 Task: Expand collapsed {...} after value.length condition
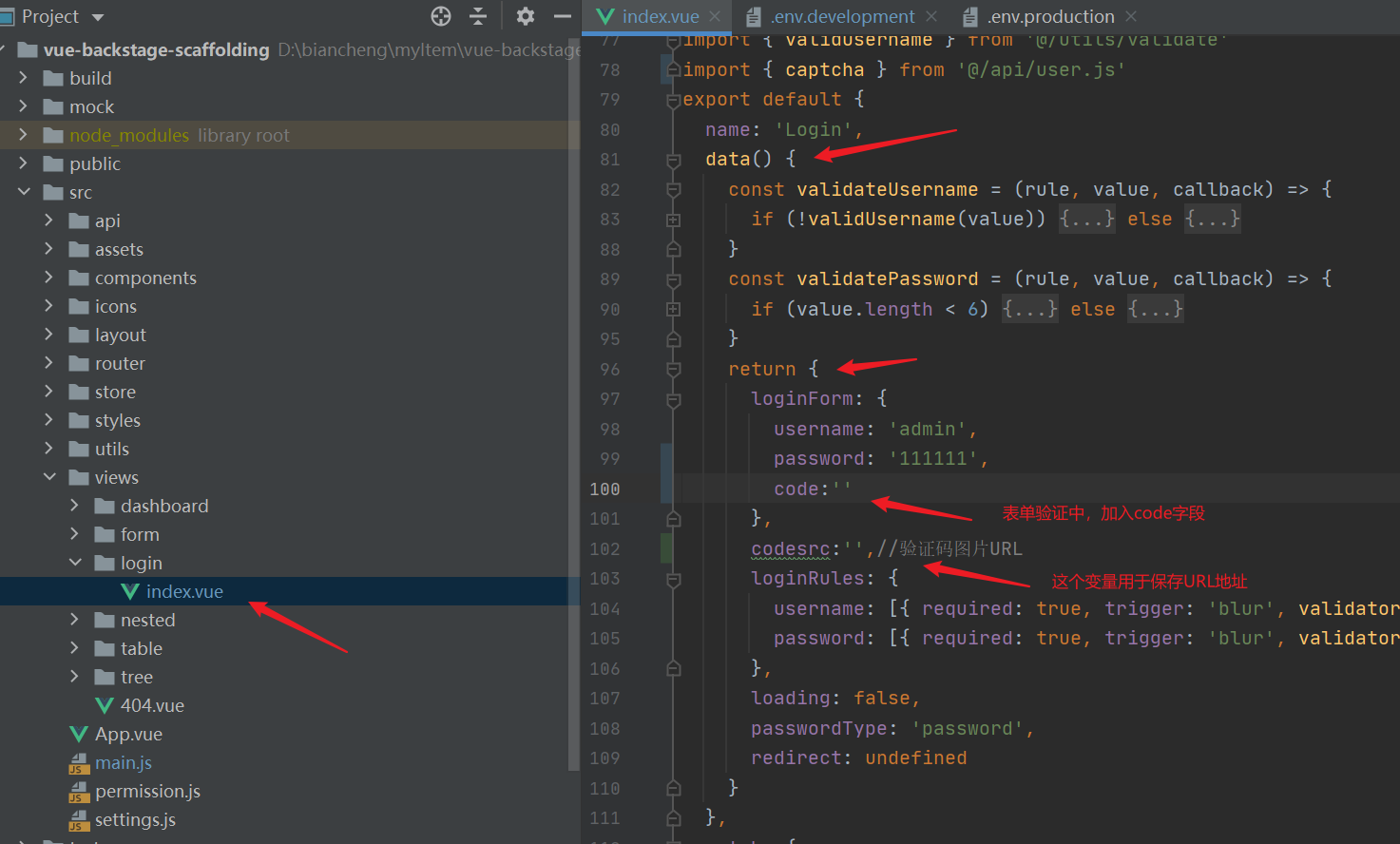[x=1030, y=309]
